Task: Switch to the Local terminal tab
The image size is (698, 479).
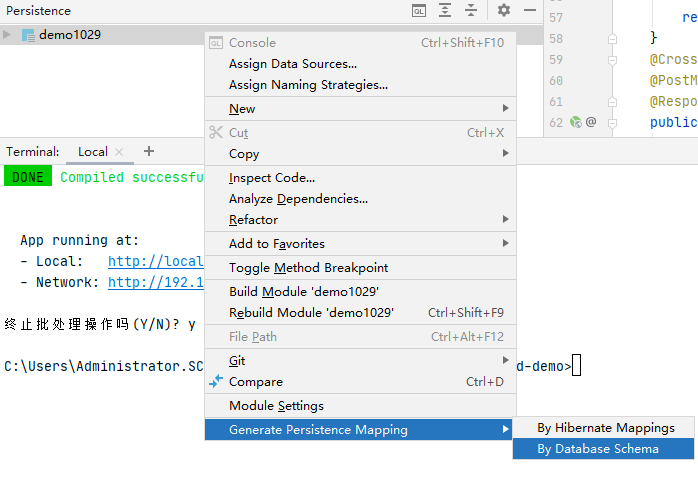Action: (x=93, y=152)
